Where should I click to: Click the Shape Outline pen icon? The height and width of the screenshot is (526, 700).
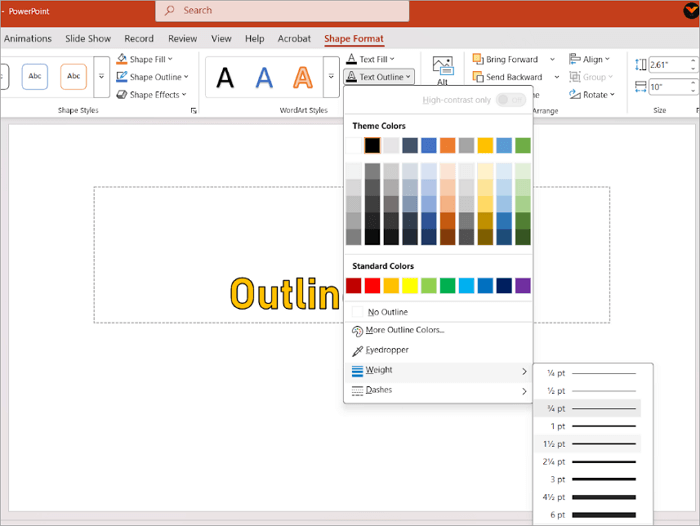click(x=121, y=77)
